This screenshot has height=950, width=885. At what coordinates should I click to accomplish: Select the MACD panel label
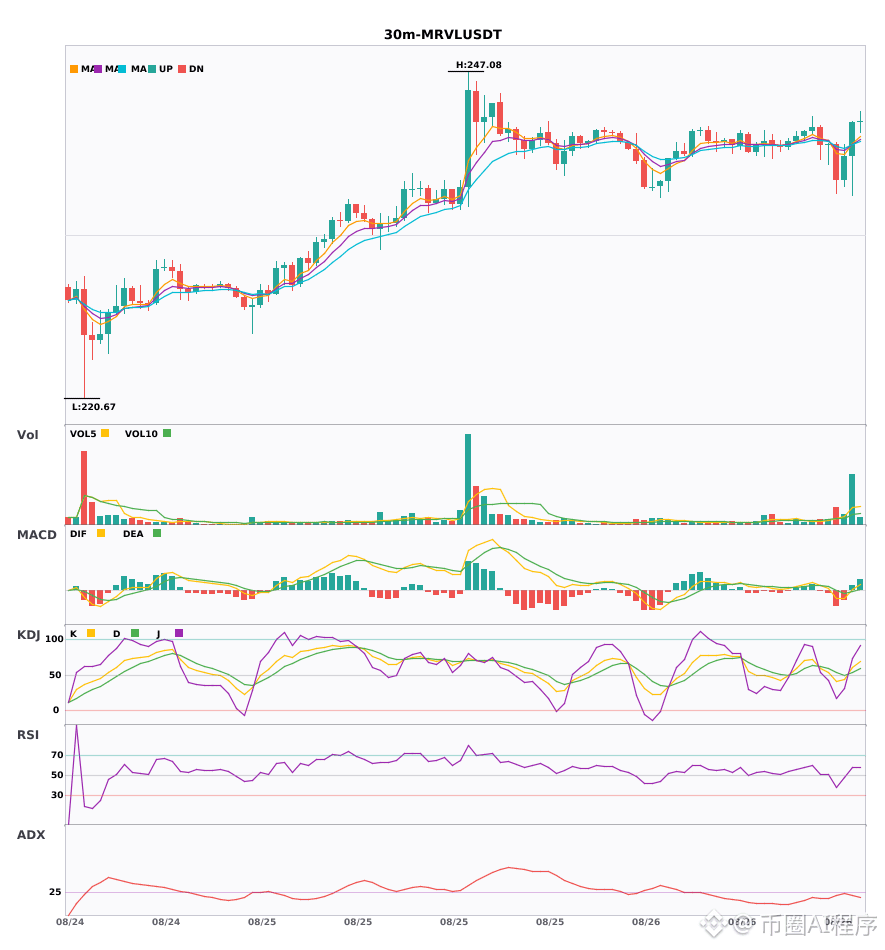[36, 535]
